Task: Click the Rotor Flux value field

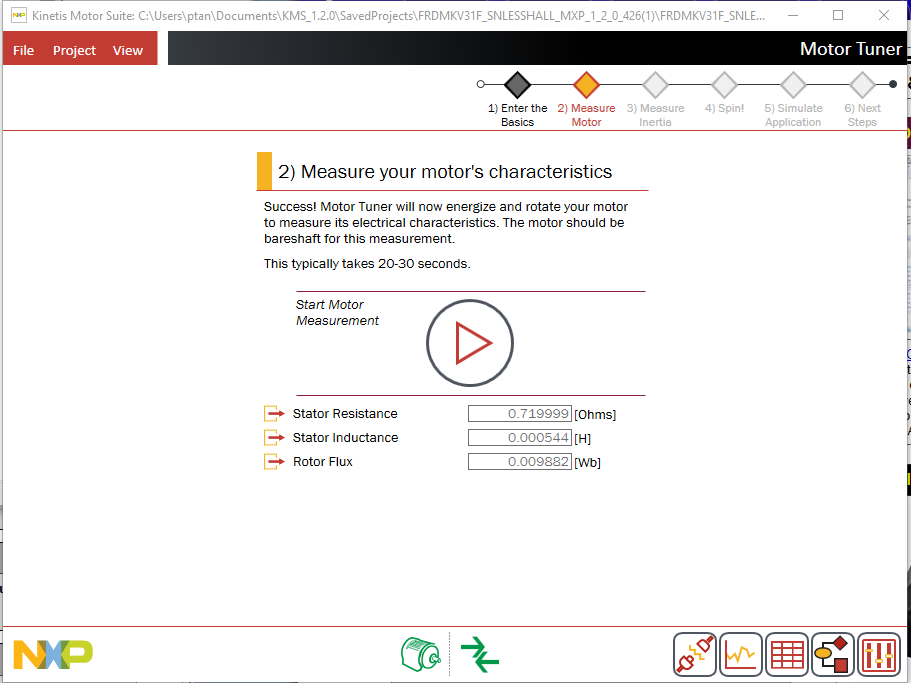Action: click(x=519, y=462)
